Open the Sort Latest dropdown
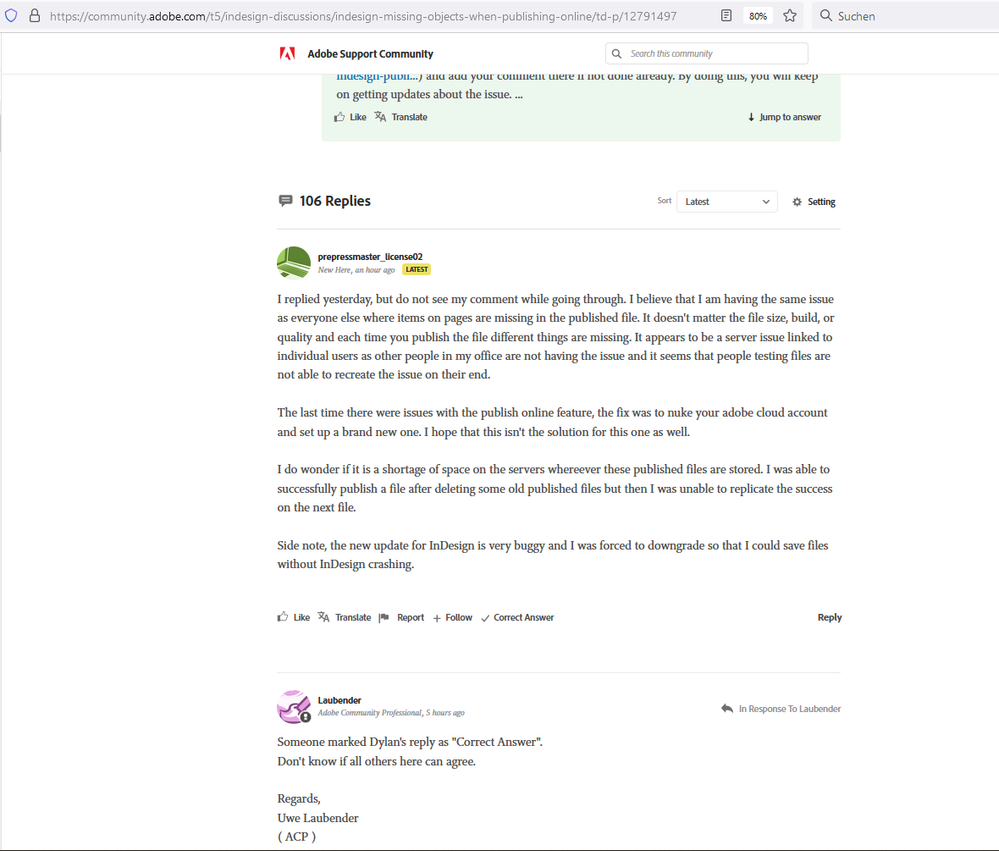Screen dimensions: 999x851 pos(727,202)
